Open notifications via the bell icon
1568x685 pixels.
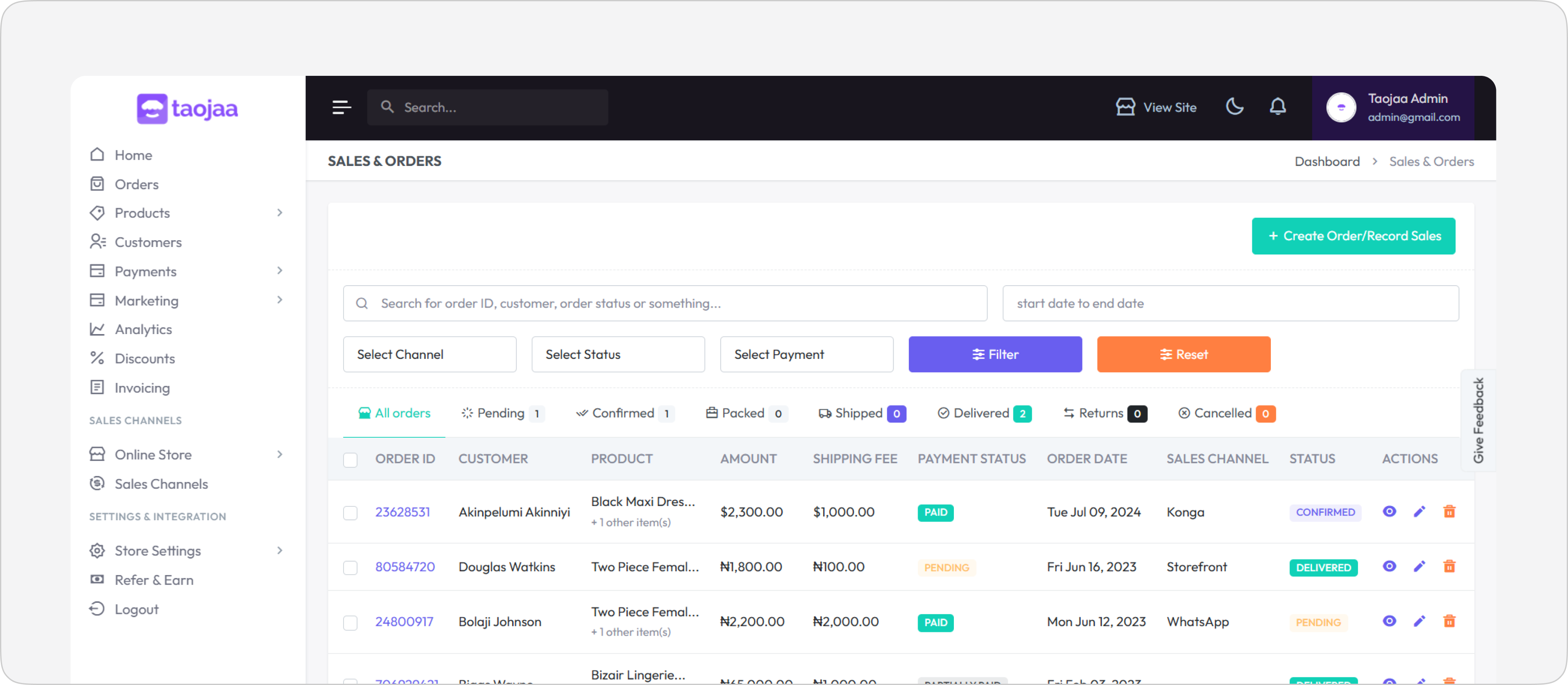coord(1278,107)
